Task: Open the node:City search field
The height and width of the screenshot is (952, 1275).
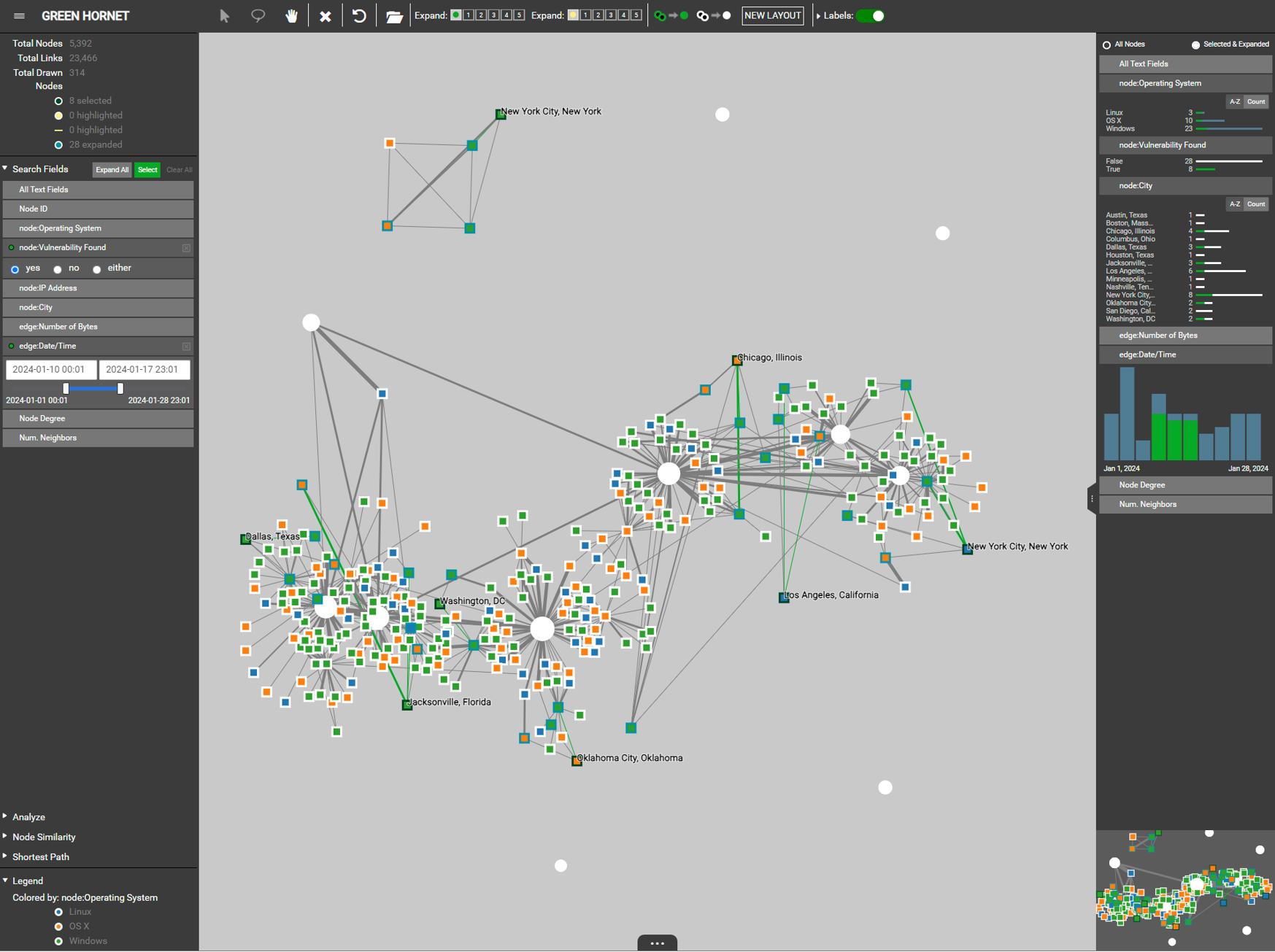Action: [98, 308]
